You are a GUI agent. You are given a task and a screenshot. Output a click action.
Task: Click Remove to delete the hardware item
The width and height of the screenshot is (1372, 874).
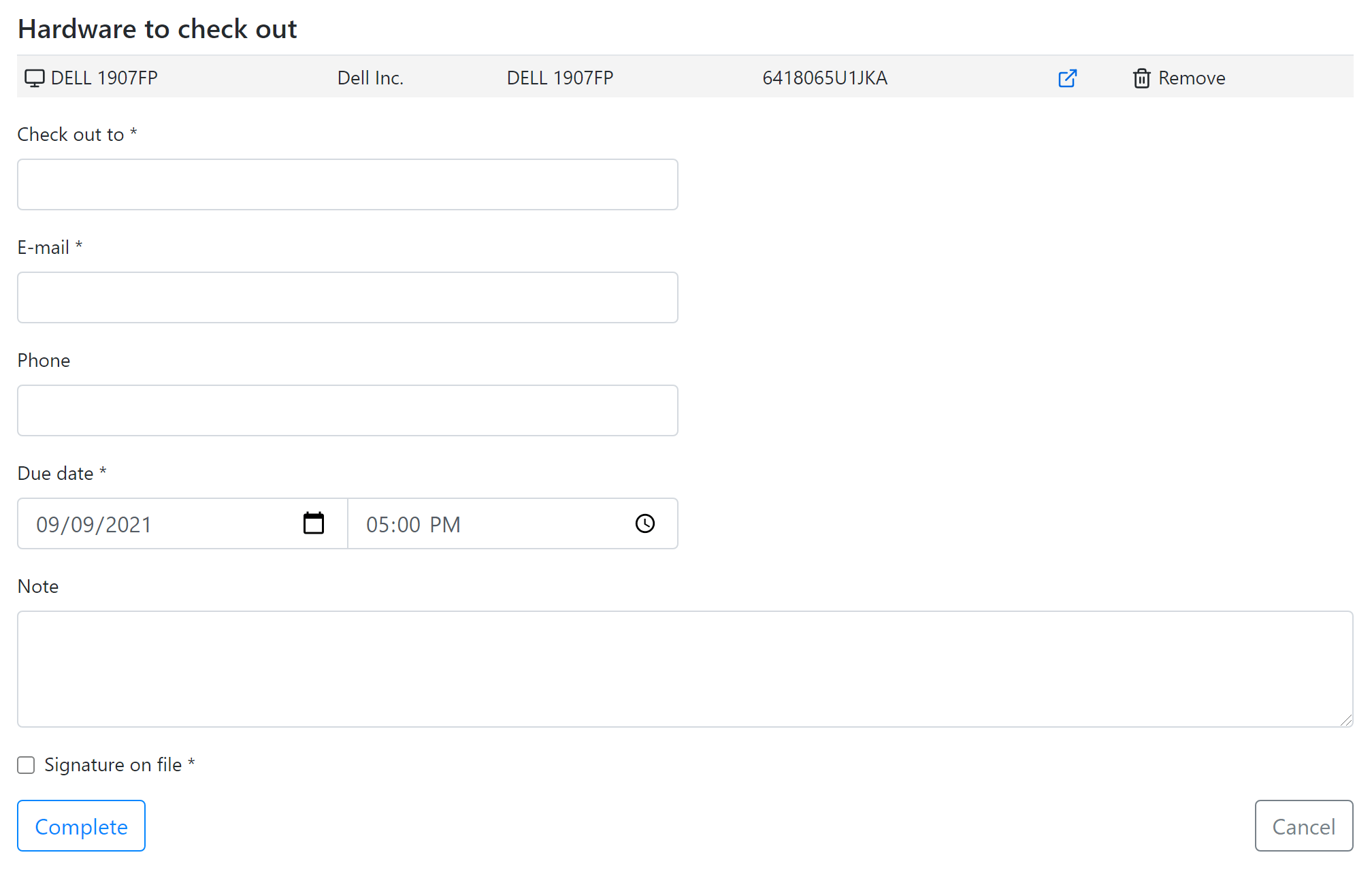click(x=1192, y=78)
